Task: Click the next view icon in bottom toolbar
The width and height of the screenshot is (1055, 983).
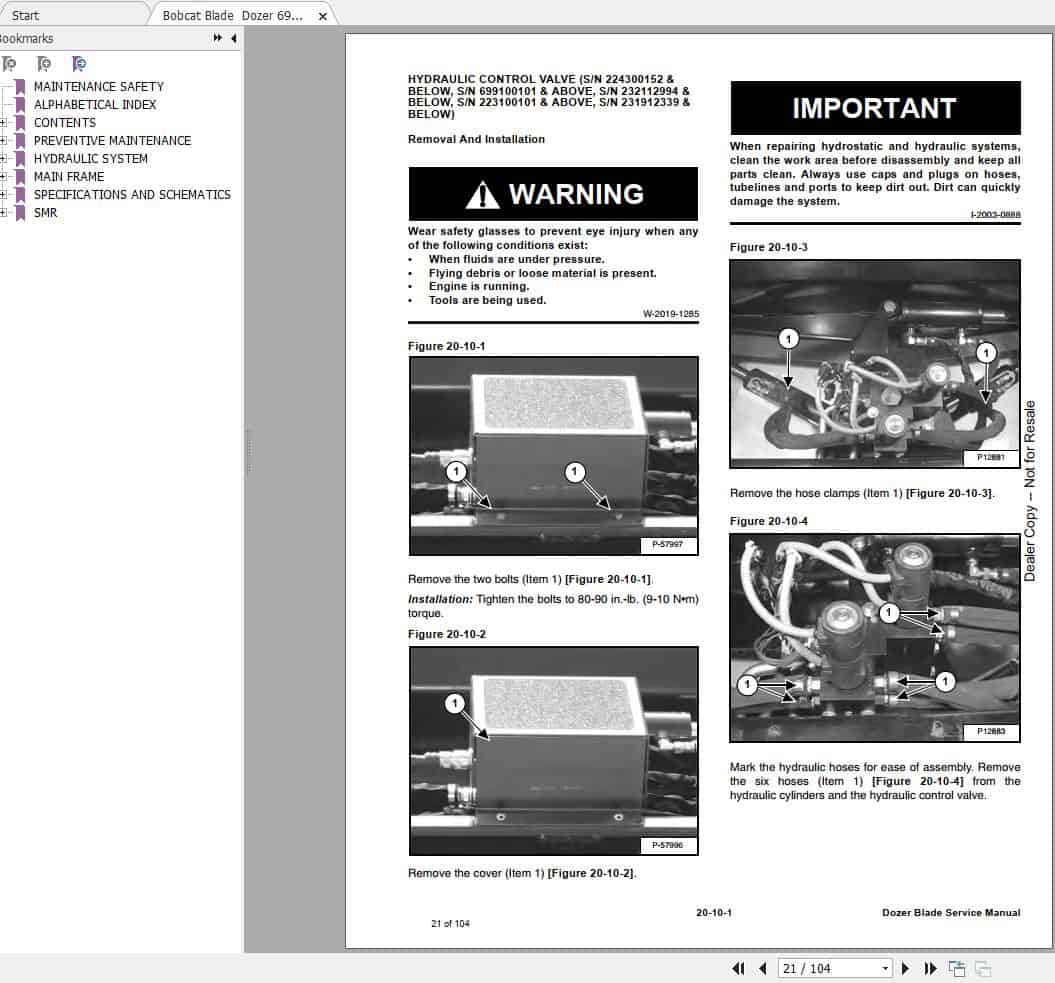Action: pyautogui.click(x=983, y=968)
